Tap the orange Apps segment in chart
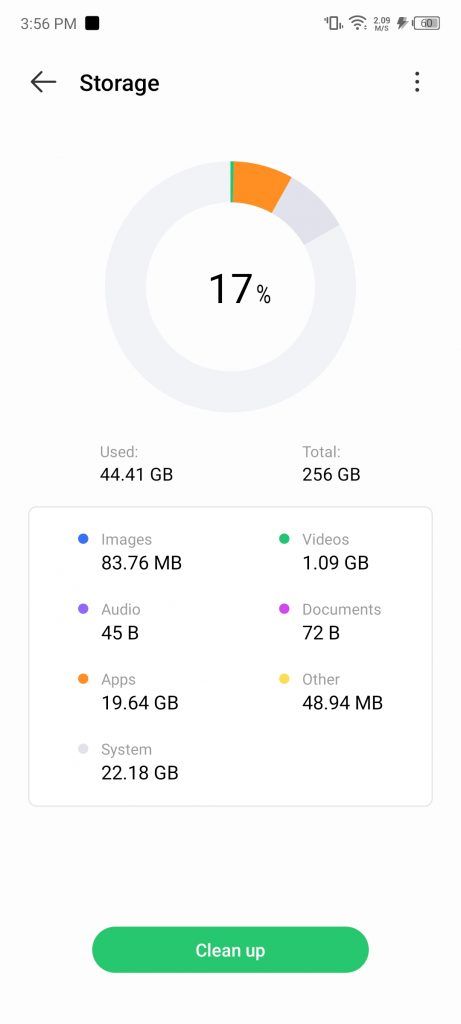Viewport: 461px width, 1024px height. [x=259, y=184]
